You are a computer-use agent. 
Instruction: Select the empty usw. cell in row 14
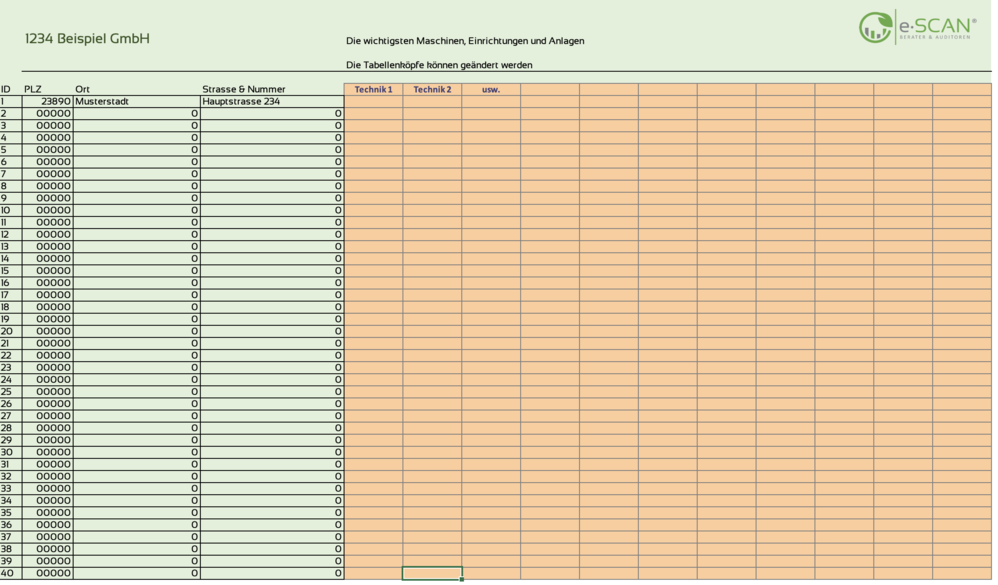pyautogui.click(x=491, y=258)
